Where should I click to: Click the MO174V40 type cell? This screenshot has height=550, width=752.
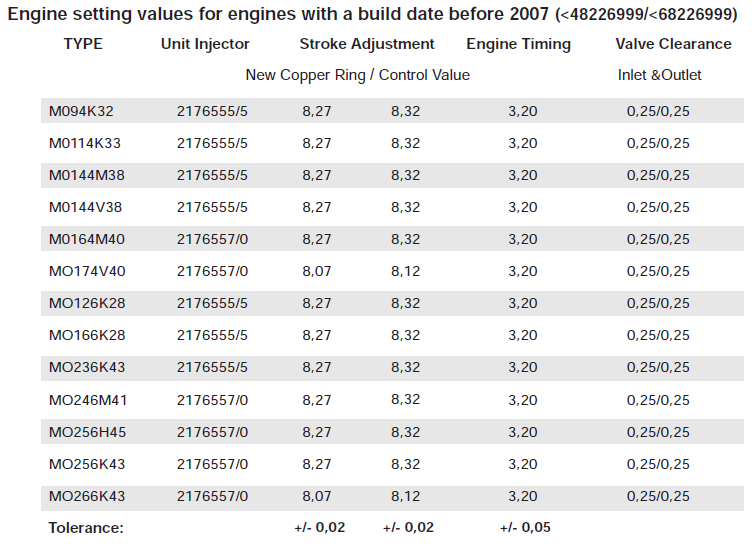click(x=88, y=271)
